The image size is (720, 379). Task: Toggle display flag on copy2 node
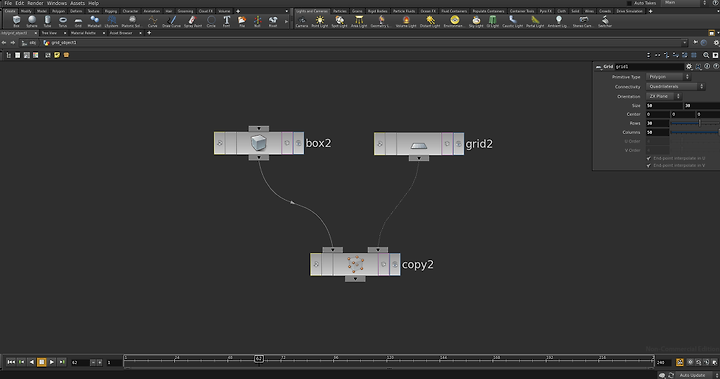[395, 265]
